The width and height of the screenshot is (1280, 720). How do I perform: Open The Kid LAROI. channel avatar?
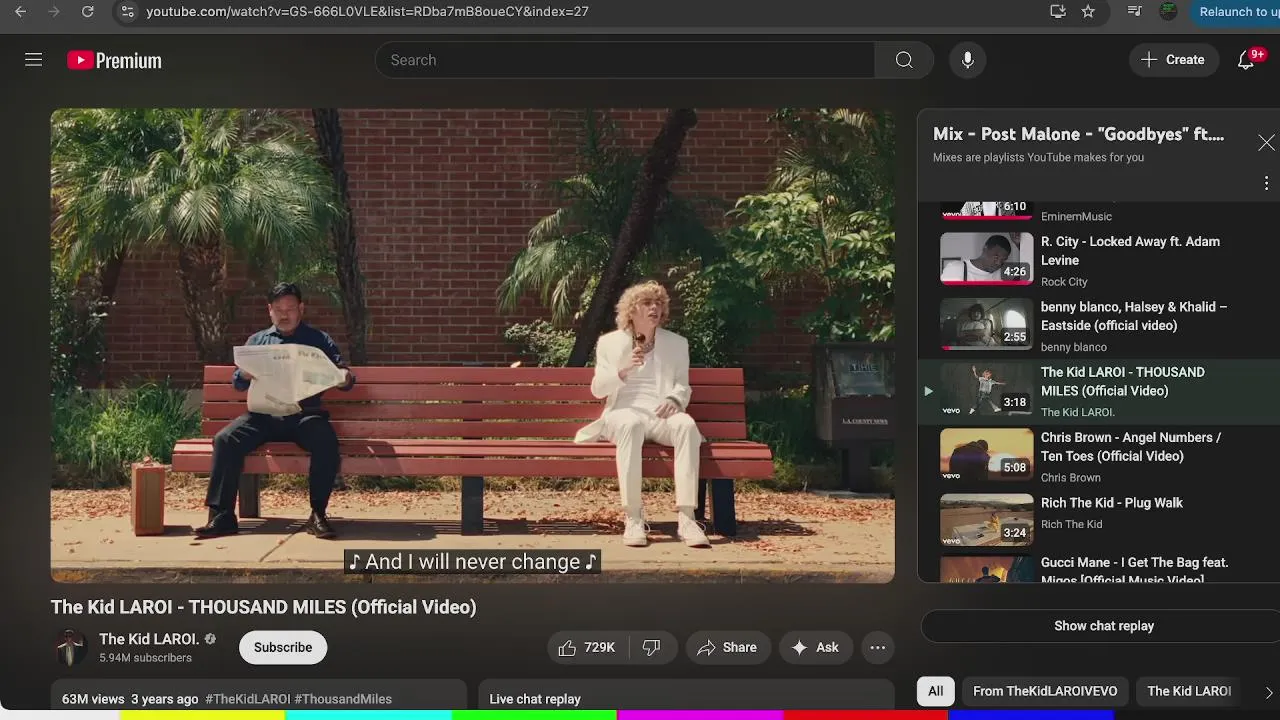70,648
